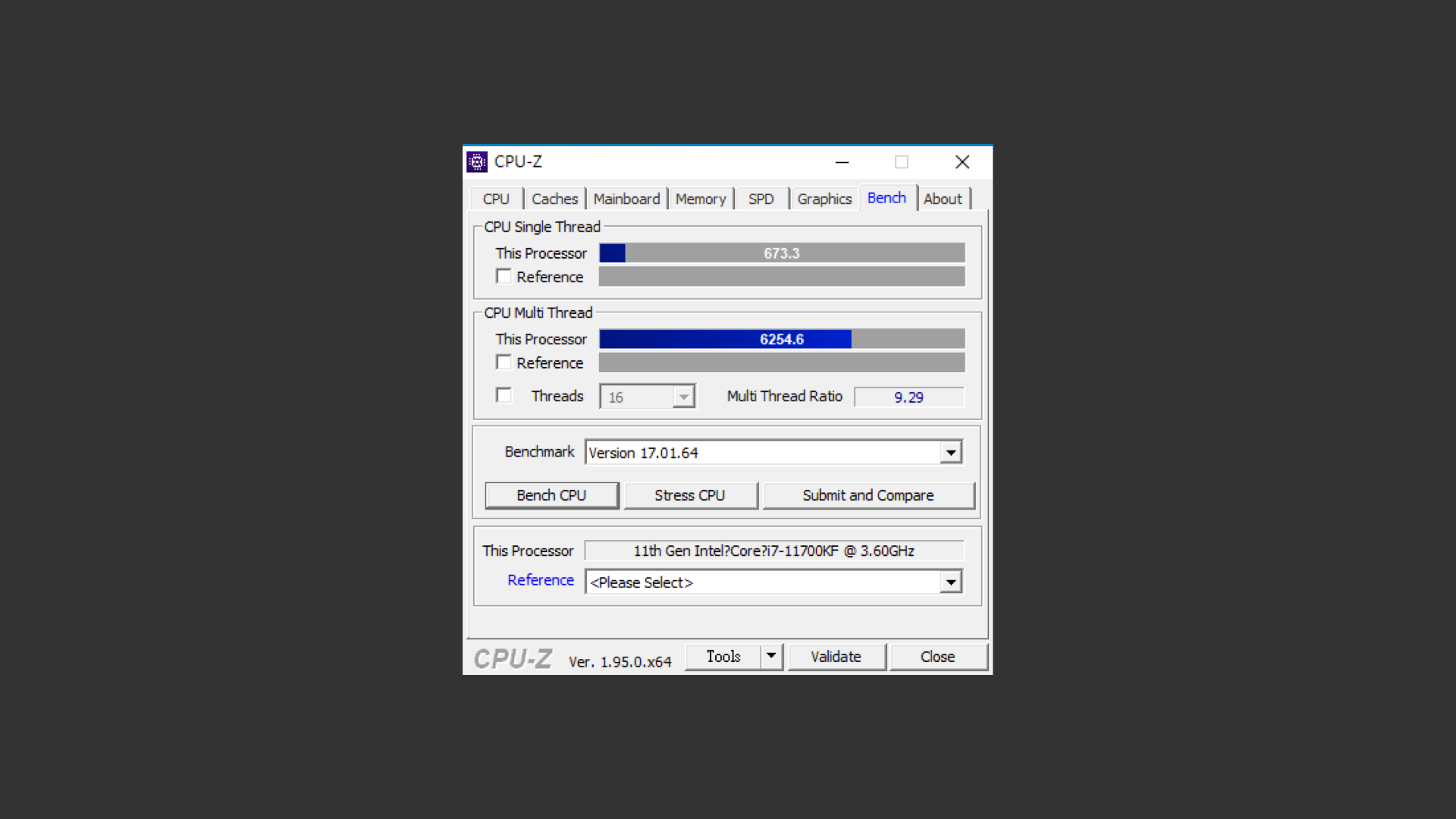
Task: Toggle the Threads checkbox
Action: point(504,395)
